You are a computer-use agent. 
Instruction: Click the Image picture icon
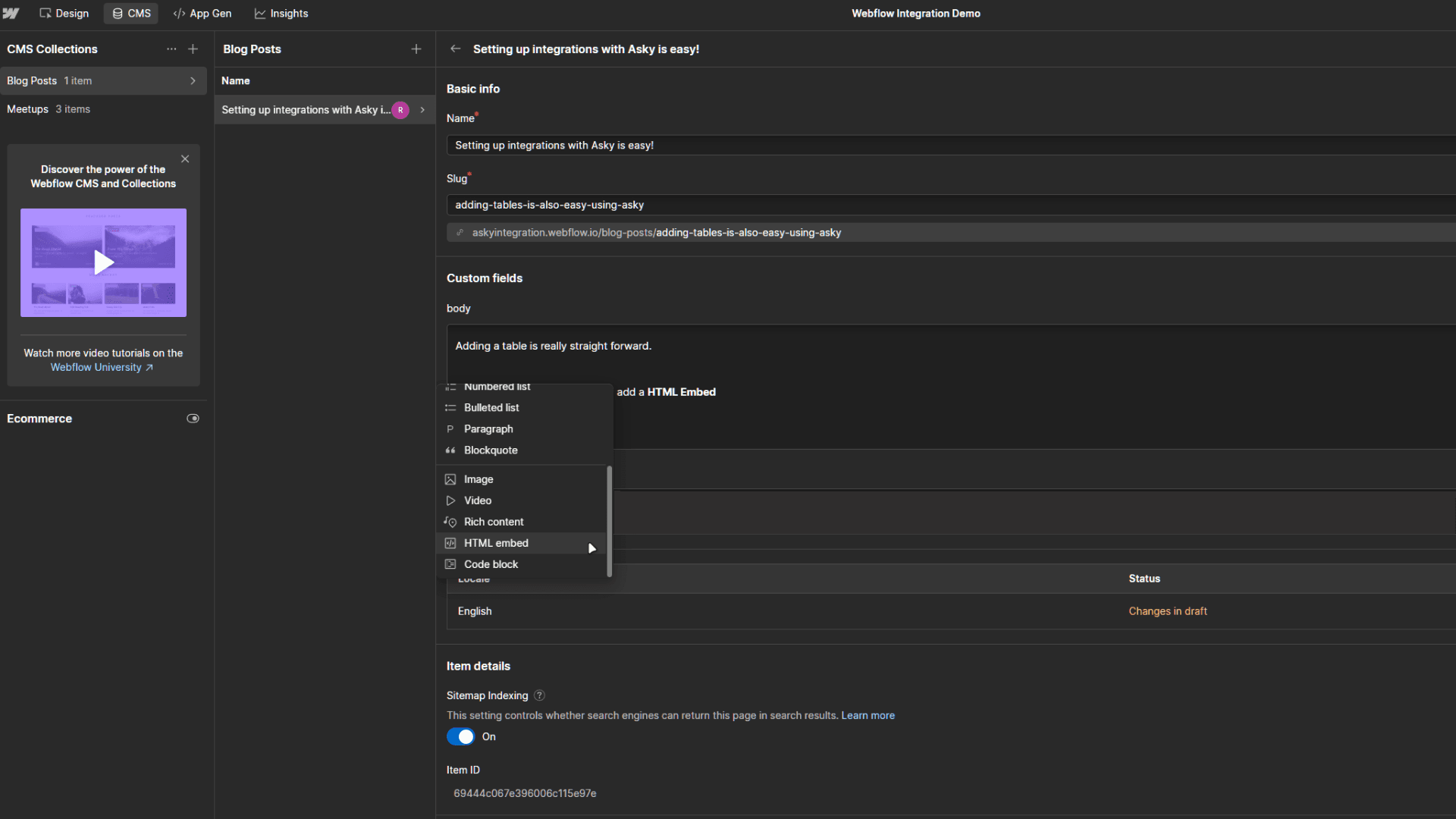[450, 479]
